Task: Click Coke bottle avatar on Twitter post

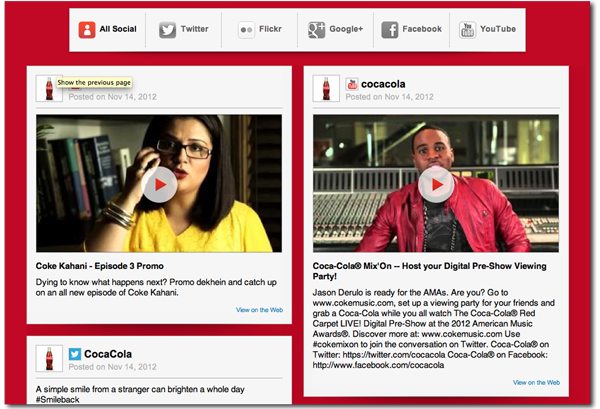Action: coord(49,358)
